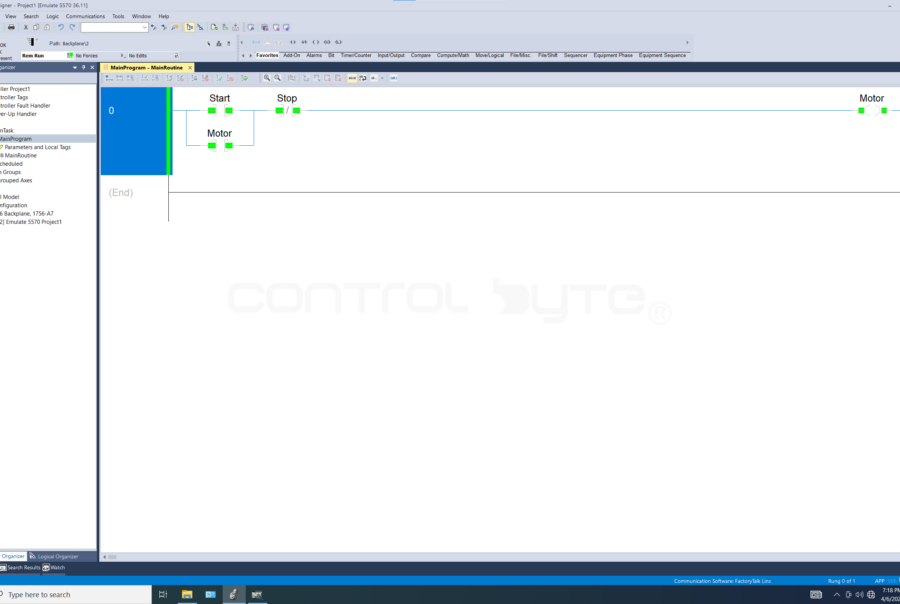Click the Who Active network icon beside Path

219,43
